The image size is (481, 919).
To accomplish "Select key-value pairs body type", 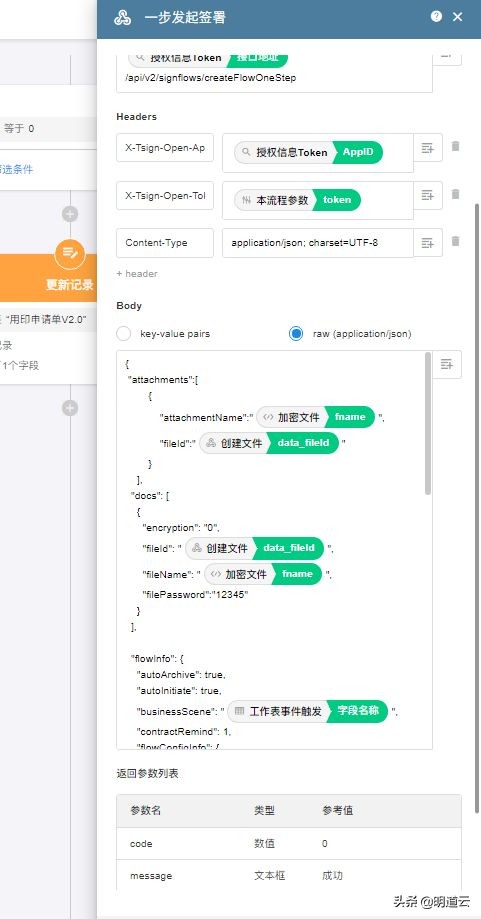I will 124,333.
